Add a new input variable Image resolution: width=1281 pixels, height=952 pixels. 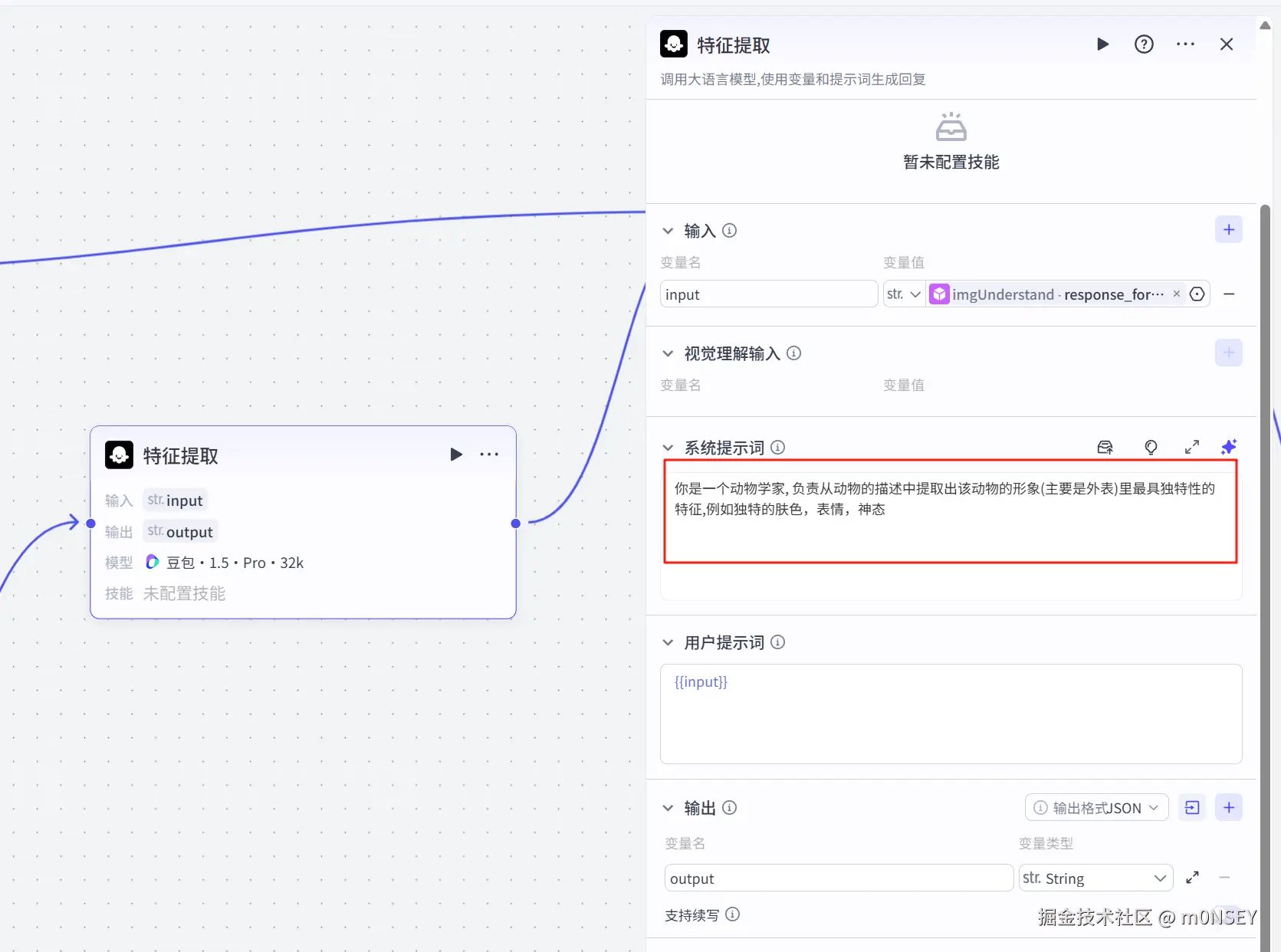tap(1229, 230)
